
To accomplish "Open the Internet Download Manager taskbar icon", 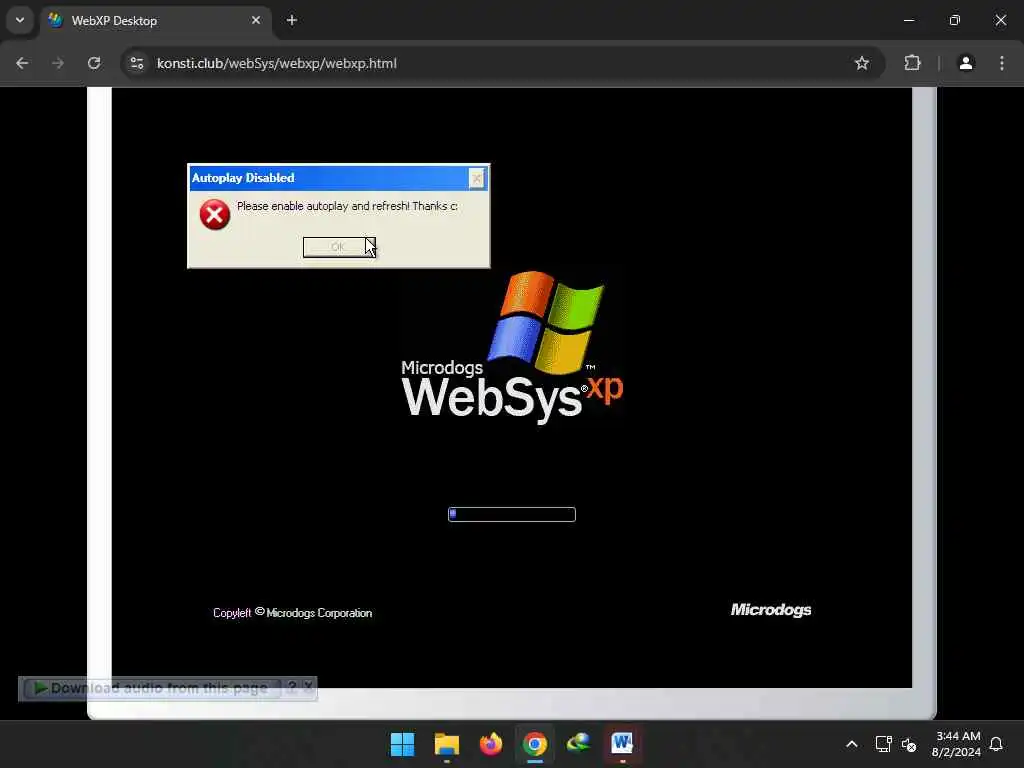I will tap(579, 744).
